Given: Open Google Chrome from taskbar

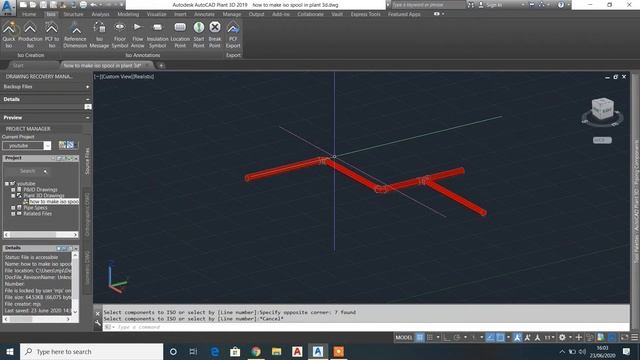Looking at the screenshot, I should pyautogui.click(x=256, y=351).
